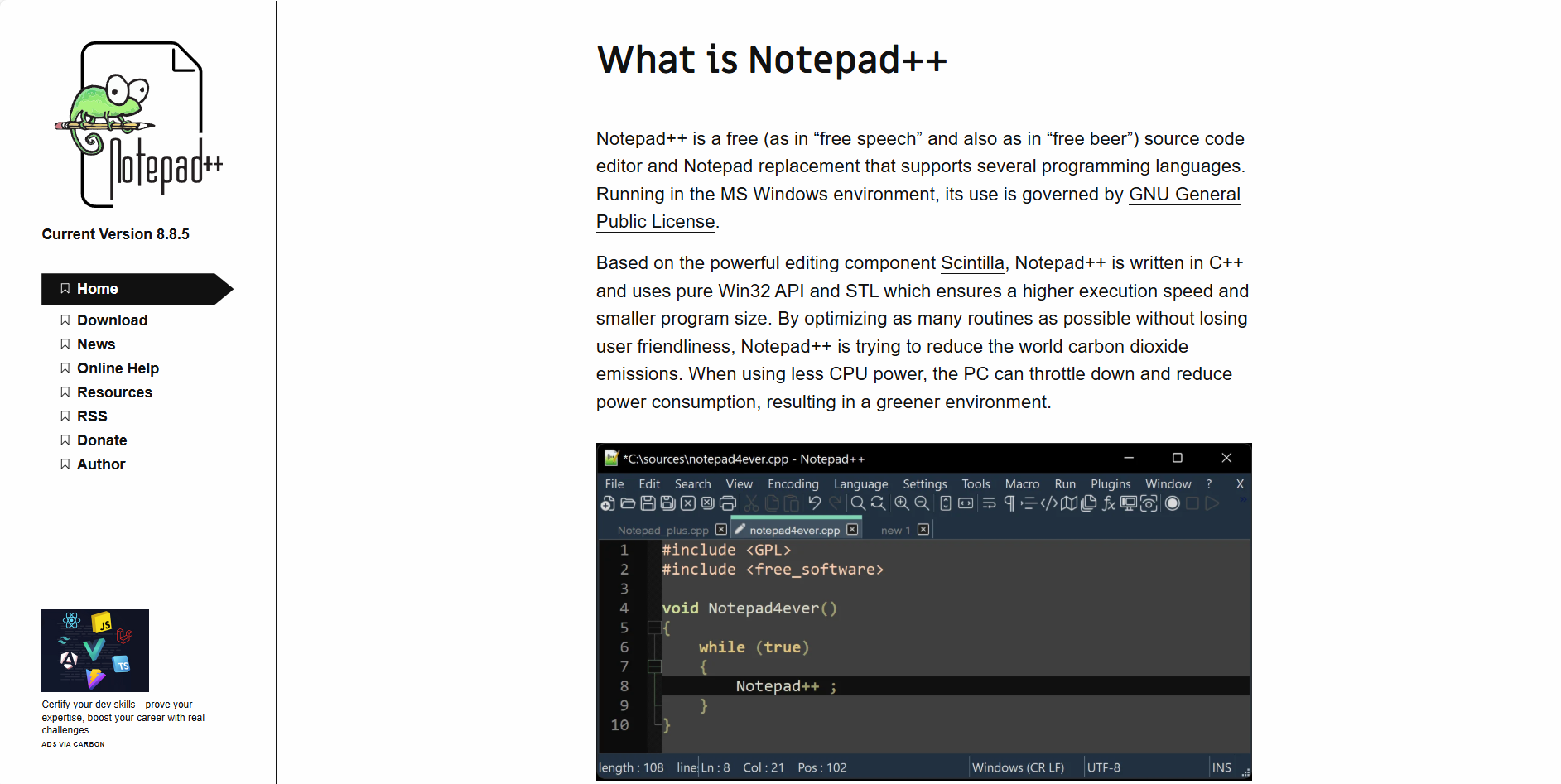Collapse the fold marker at line 7
Viewport: 1561px width, 784px height.
(654, 666)
